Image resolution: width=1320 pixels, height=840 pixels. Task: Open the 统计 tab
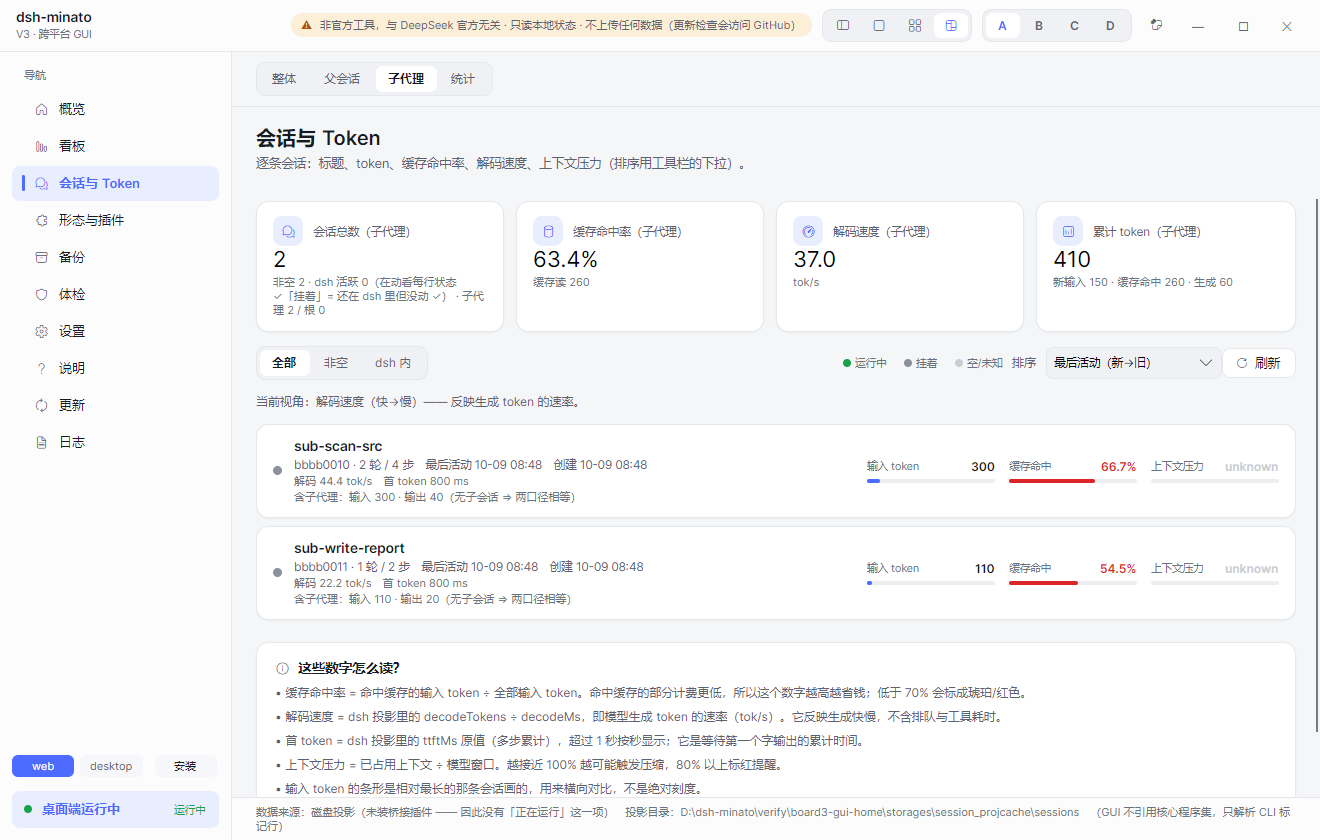[x=463, y=79]
